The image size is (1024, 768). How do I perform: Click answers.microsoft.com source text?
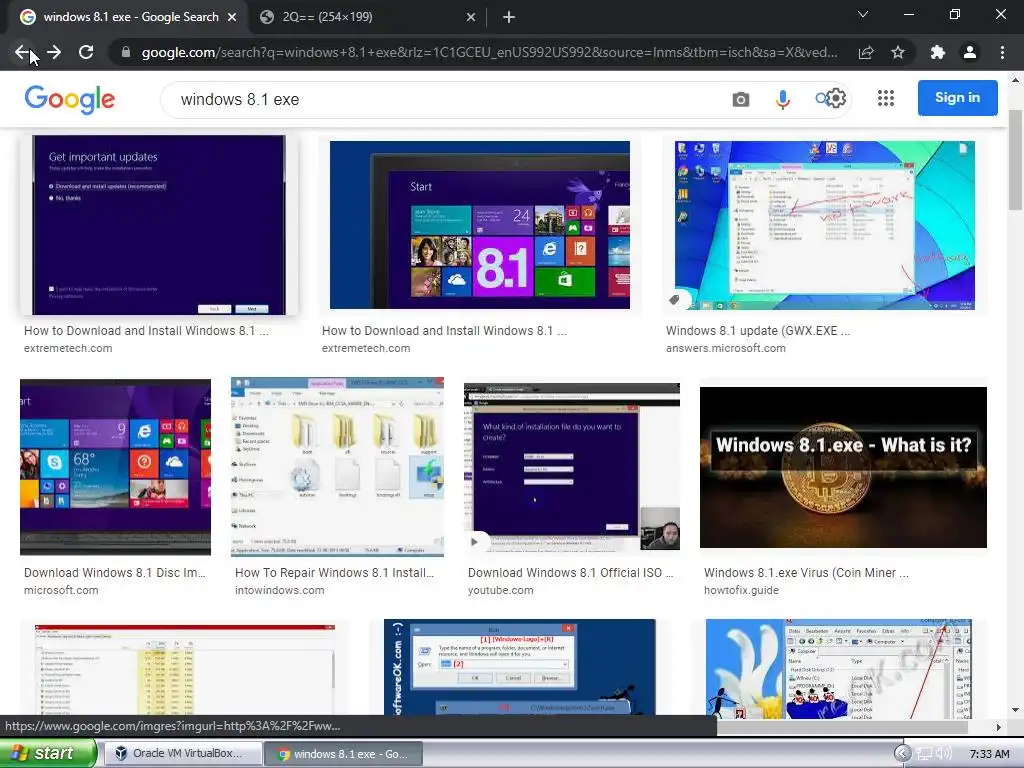coord(726,348)
